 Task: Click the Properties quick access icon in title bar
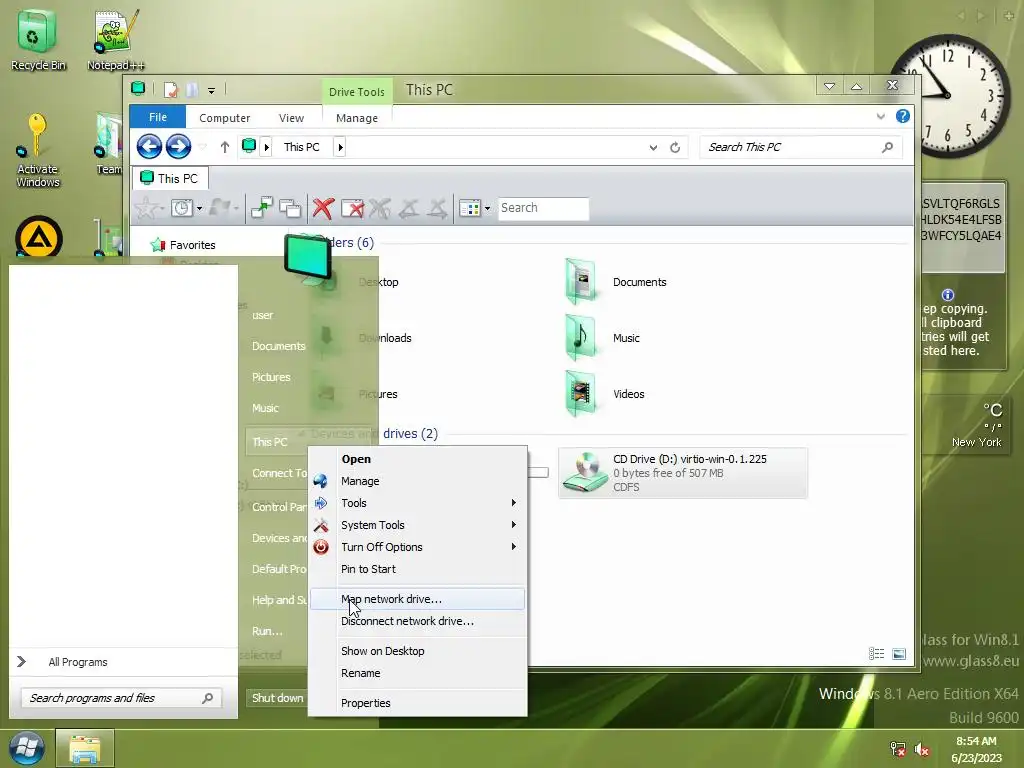(x=170, y=89)
